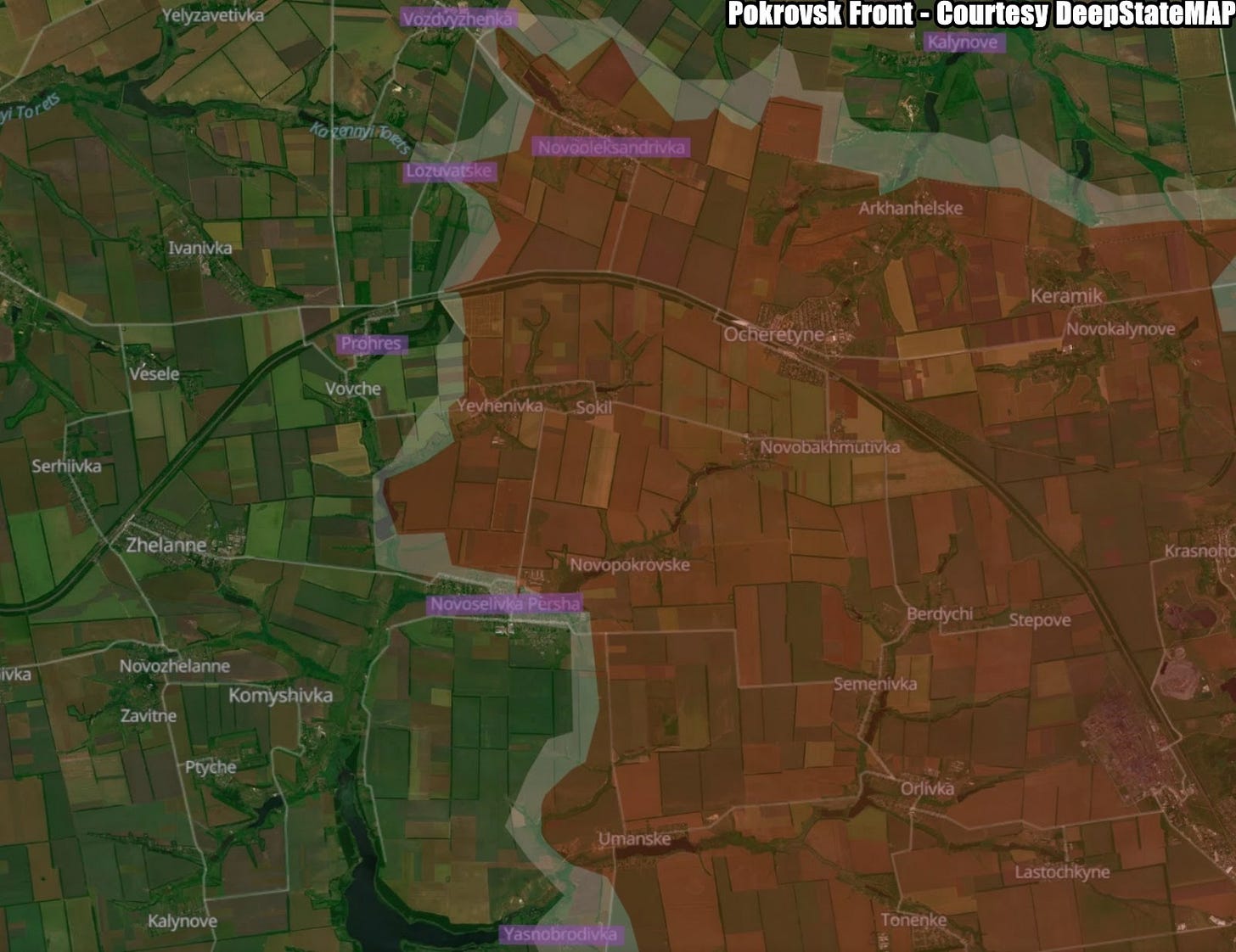Image resolution: width=1236 pixels, height=952 pixels.
Task: Click the Vovche label
Action: (x=353, y=389)
